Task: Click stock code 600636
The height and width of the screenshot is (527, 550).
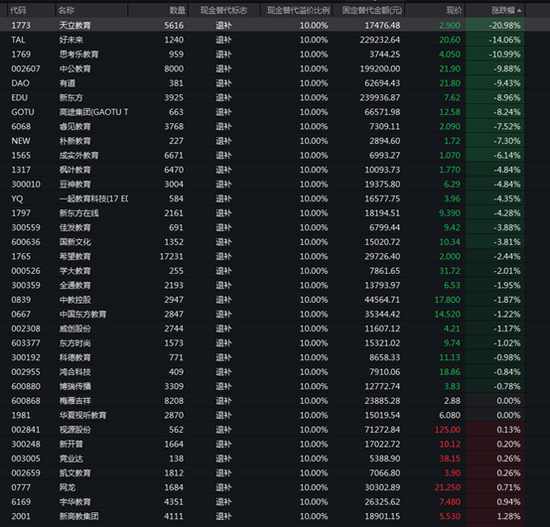Action: click(x=26, y=242)
